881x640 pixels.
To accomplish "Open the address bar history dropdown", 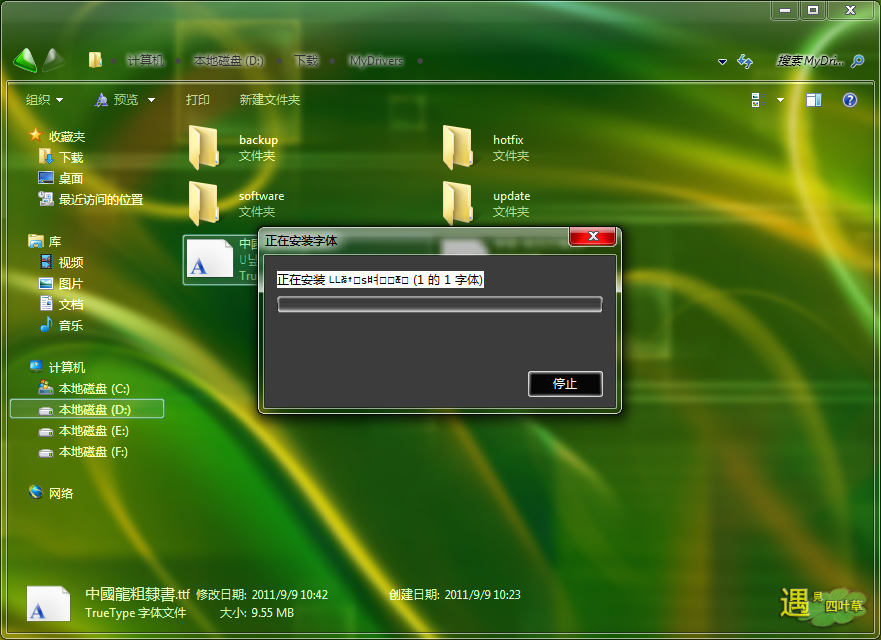I will (723, 61).
